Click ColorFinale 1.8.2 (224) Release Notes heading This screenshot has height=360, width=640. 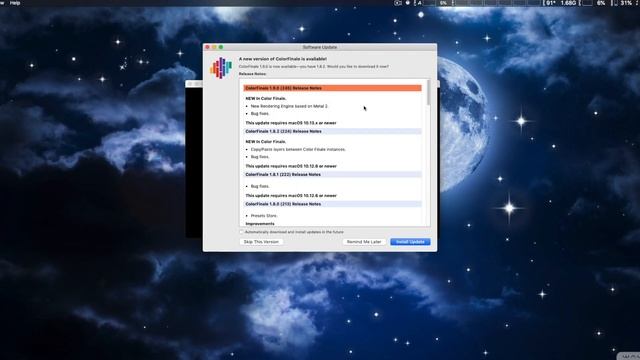tap(332, 131)
